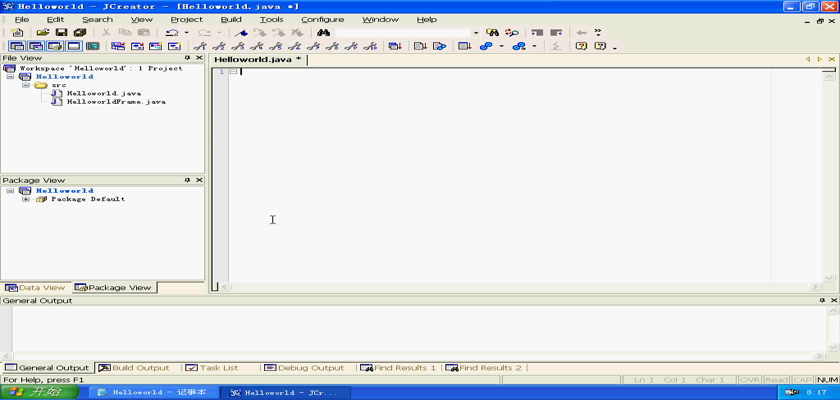Image resolution: width=840 pixels, height=400 pixels.
Task: Collapse the Helloworld project in File View
Action: coord(10,77)
